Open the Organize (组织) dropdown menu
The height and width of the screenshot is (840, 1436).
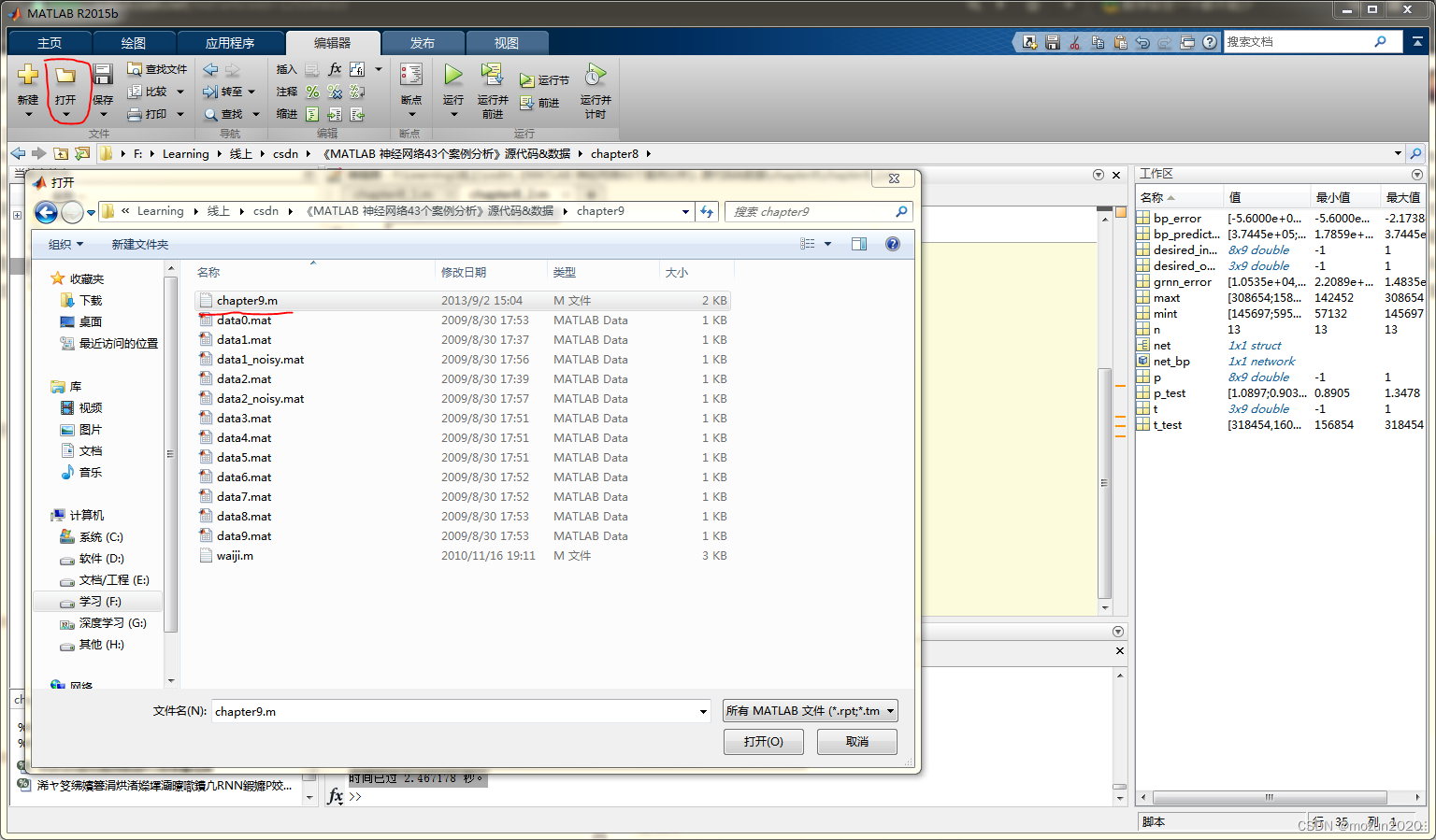tap(65, 244)
